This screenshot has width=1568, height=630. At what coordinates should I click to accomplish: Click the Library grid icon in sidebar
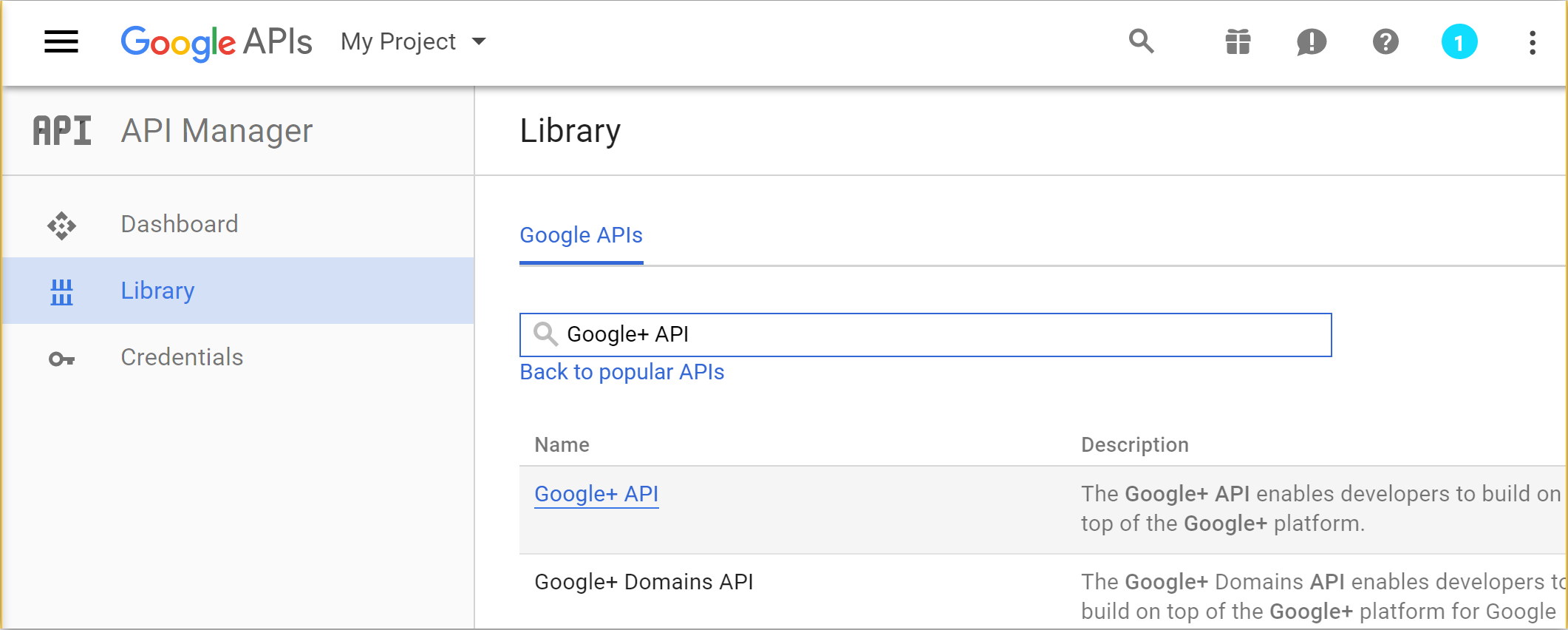coord(61,292)
